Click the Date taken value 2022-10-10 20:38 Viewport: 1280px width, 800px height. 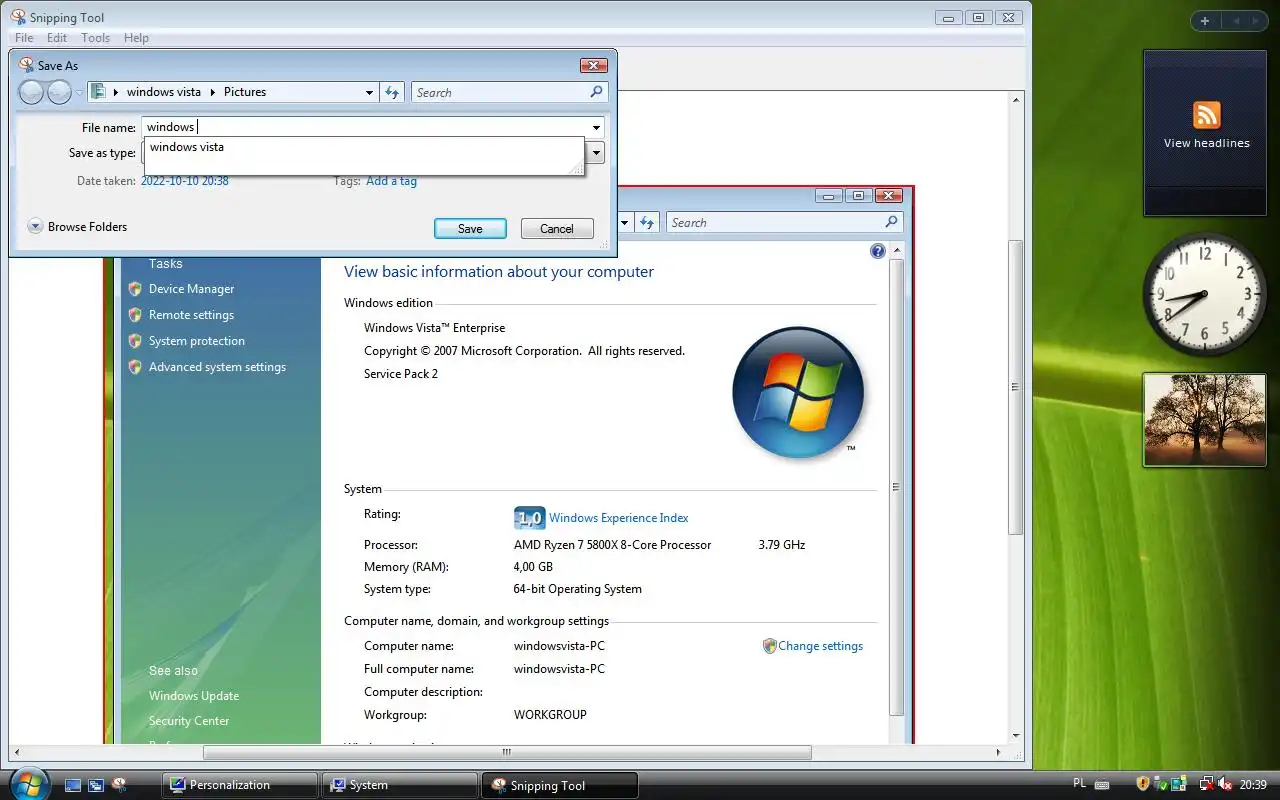185,181
